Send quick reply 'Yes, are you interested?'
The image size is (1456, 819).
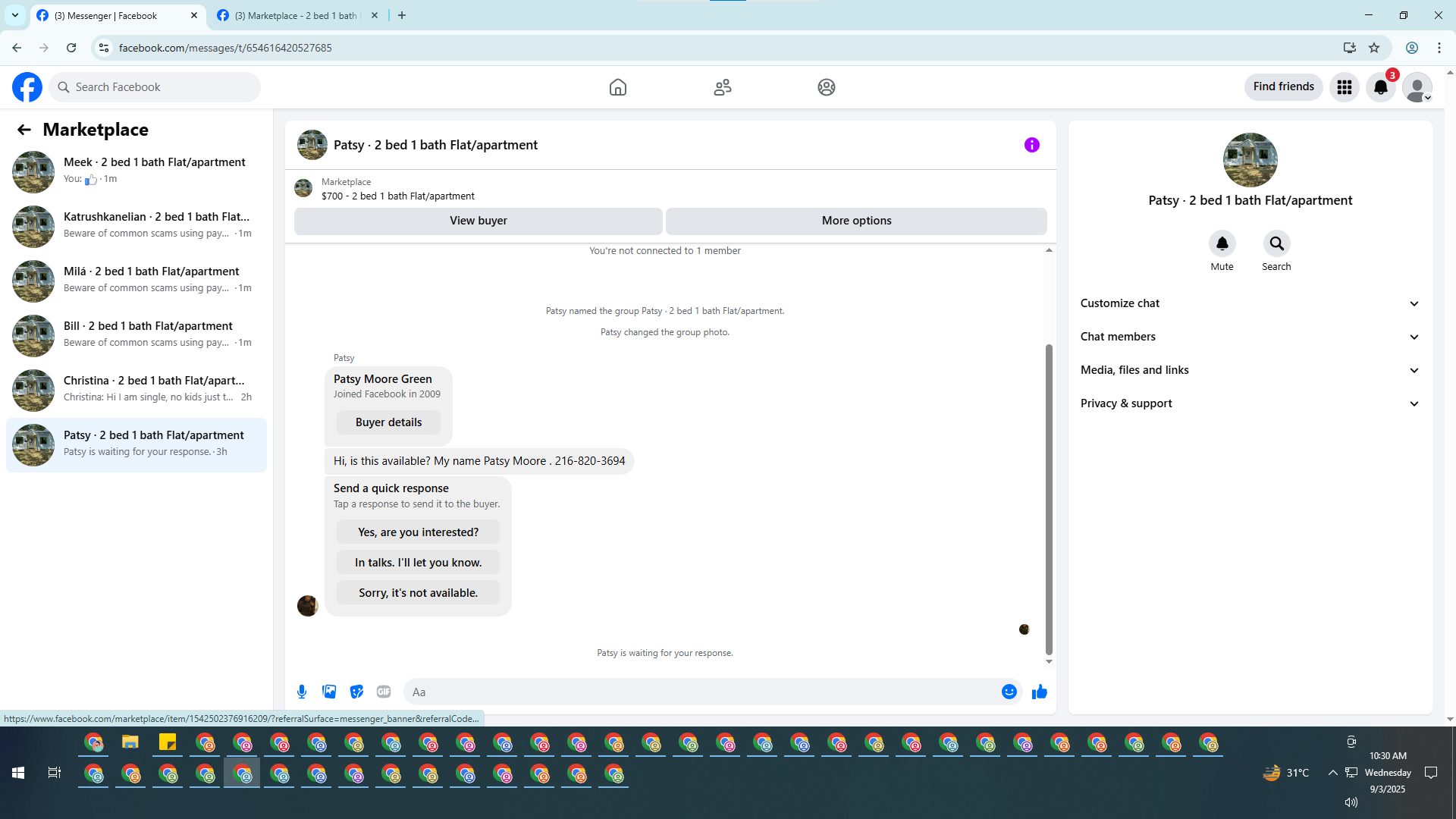pyautogui.click(x=419, y=532)
